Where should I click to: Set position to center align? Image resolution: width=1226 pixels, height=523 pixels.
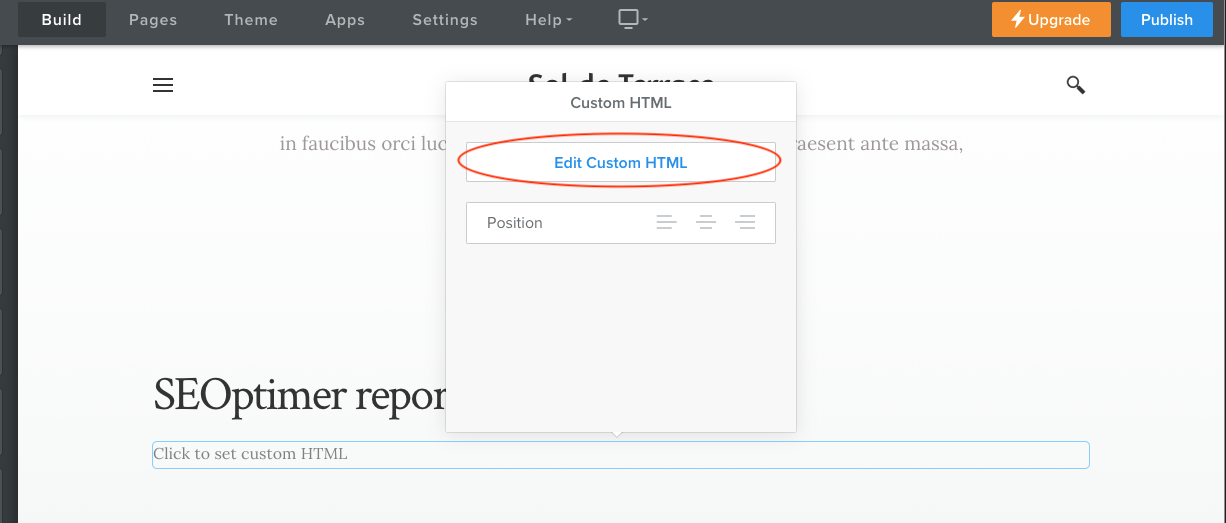click(706, 223)
